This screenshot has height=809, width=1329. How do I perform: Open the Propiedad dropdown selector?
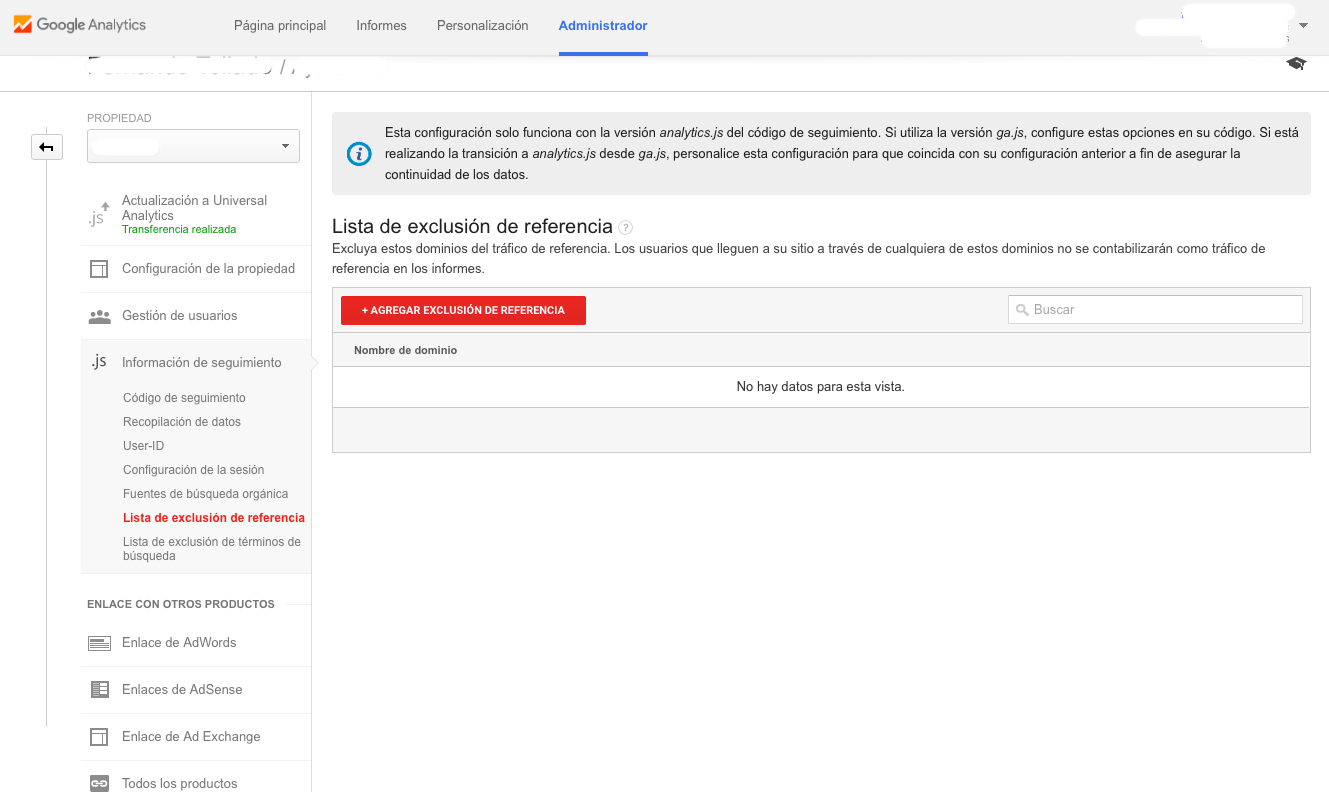193,146
